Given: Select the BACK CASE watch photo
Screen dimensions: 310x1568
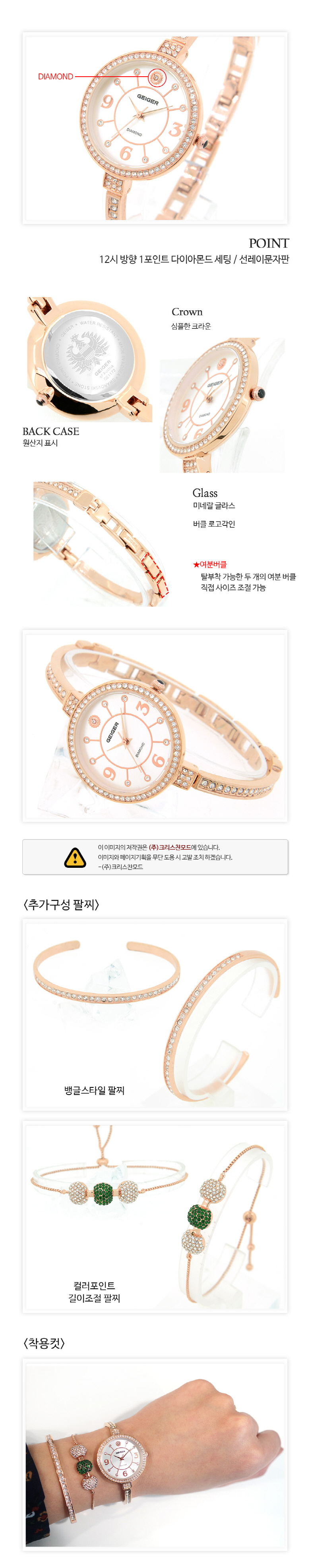Looking at the screenshot, I should pyautogui.click(x=89, y=359).
